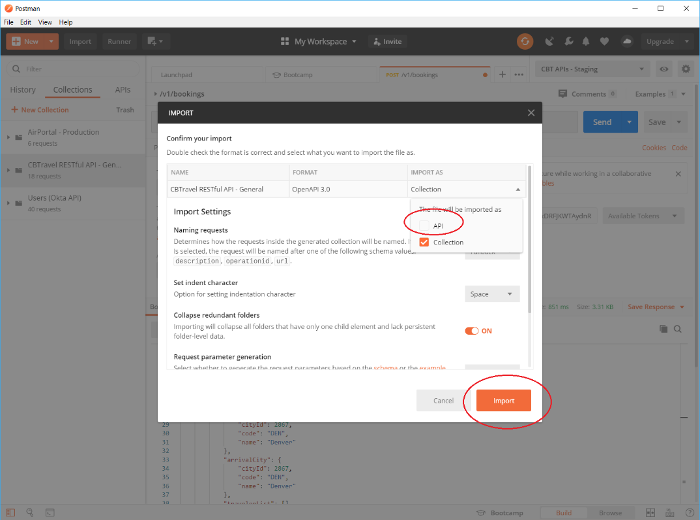
Task: Click the environment quick look eye icon
Action: pos(664,69)
